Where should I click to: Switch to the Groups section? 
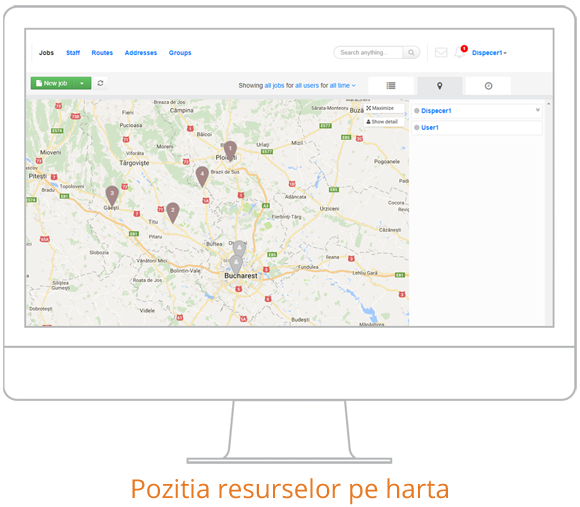tap(180, 53)
